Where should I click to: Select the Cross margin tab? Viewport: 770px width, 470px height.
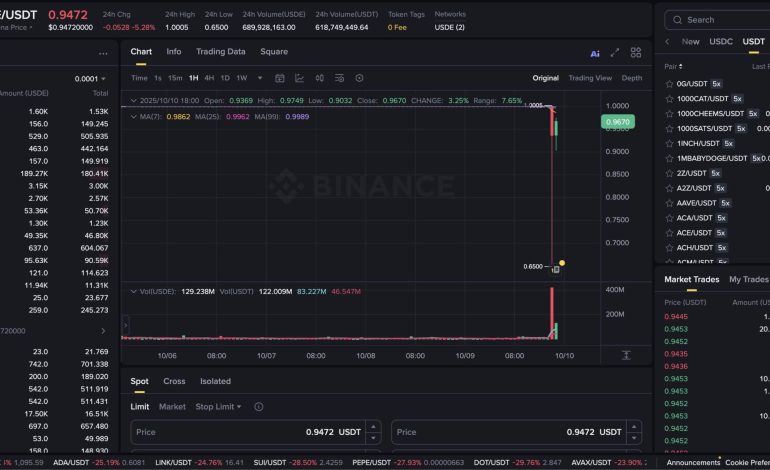click(x=174, y=381)
